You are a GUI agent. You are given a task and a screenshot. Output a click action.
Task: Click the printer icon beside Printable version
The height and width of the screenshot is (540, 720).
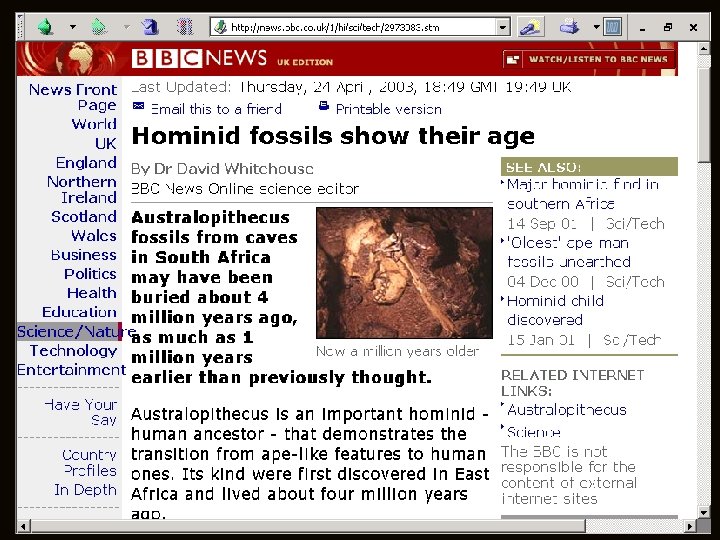coord(324,106)
